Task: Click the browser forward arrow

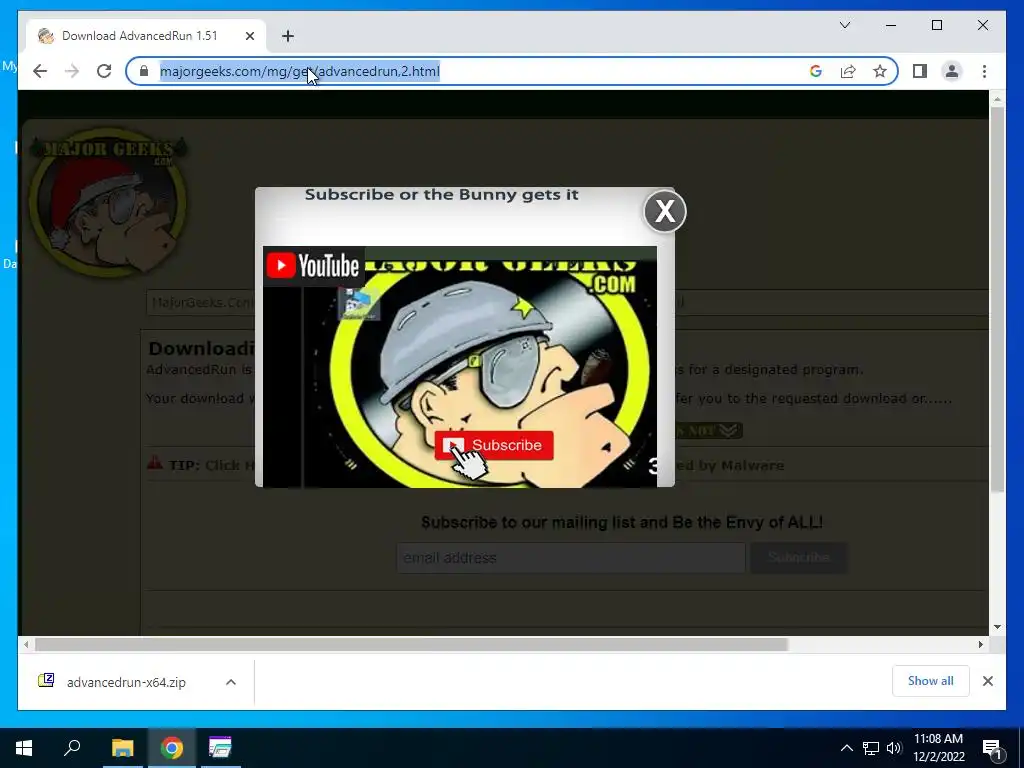Action: click(72, 71)
